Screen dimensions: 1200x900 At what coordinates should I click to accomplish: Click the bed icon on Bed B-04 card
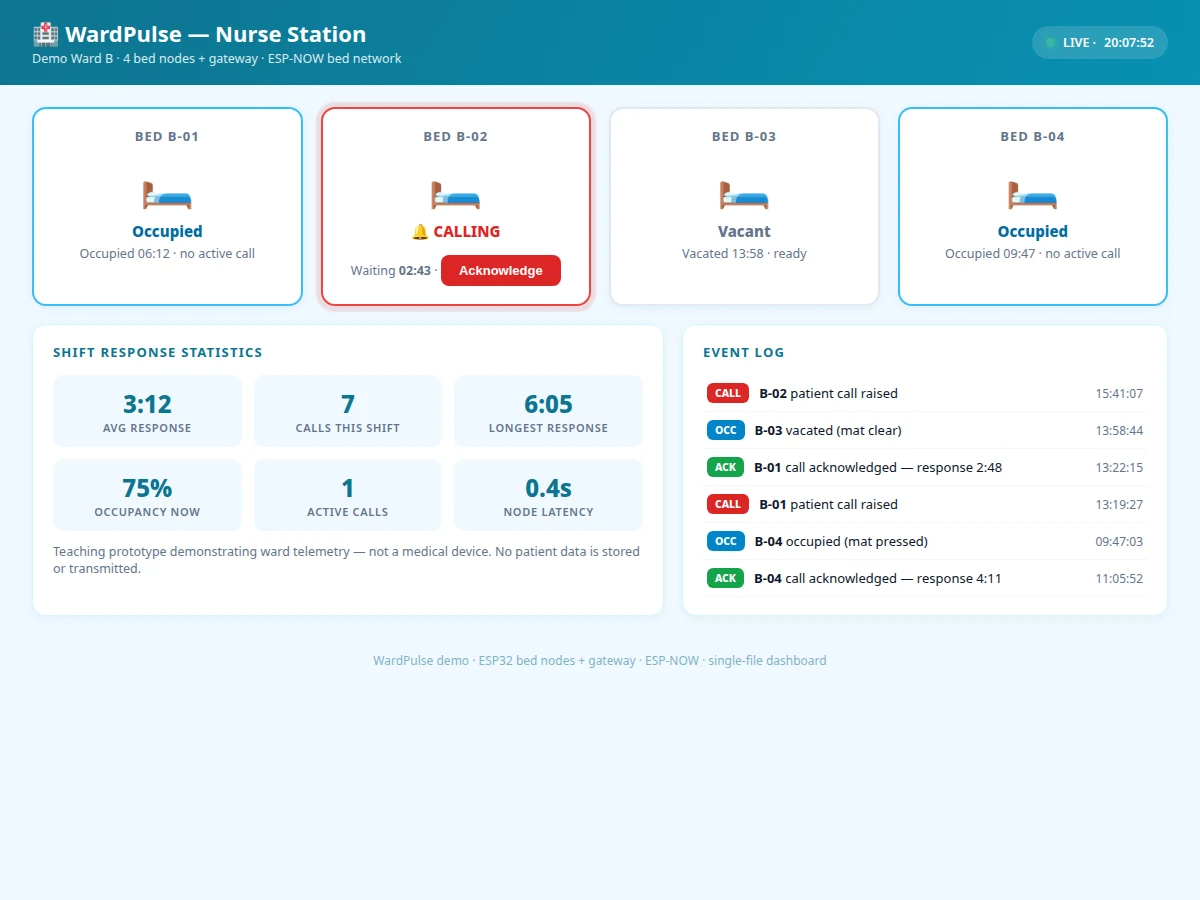(1033, 194)
